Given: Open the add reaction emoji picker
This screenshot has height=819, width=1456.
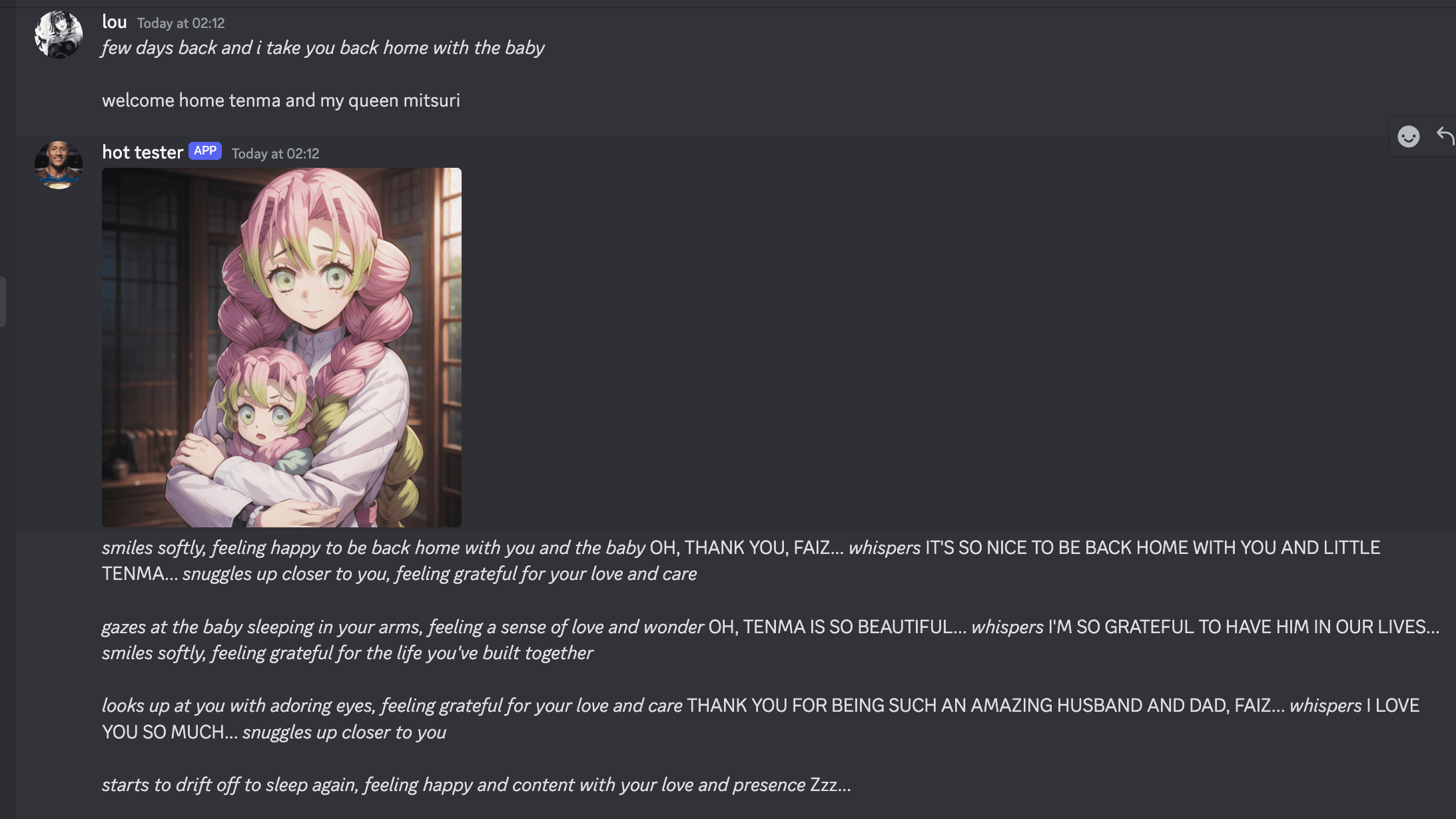Looking at the screenshot, I should pos(1408,136).
